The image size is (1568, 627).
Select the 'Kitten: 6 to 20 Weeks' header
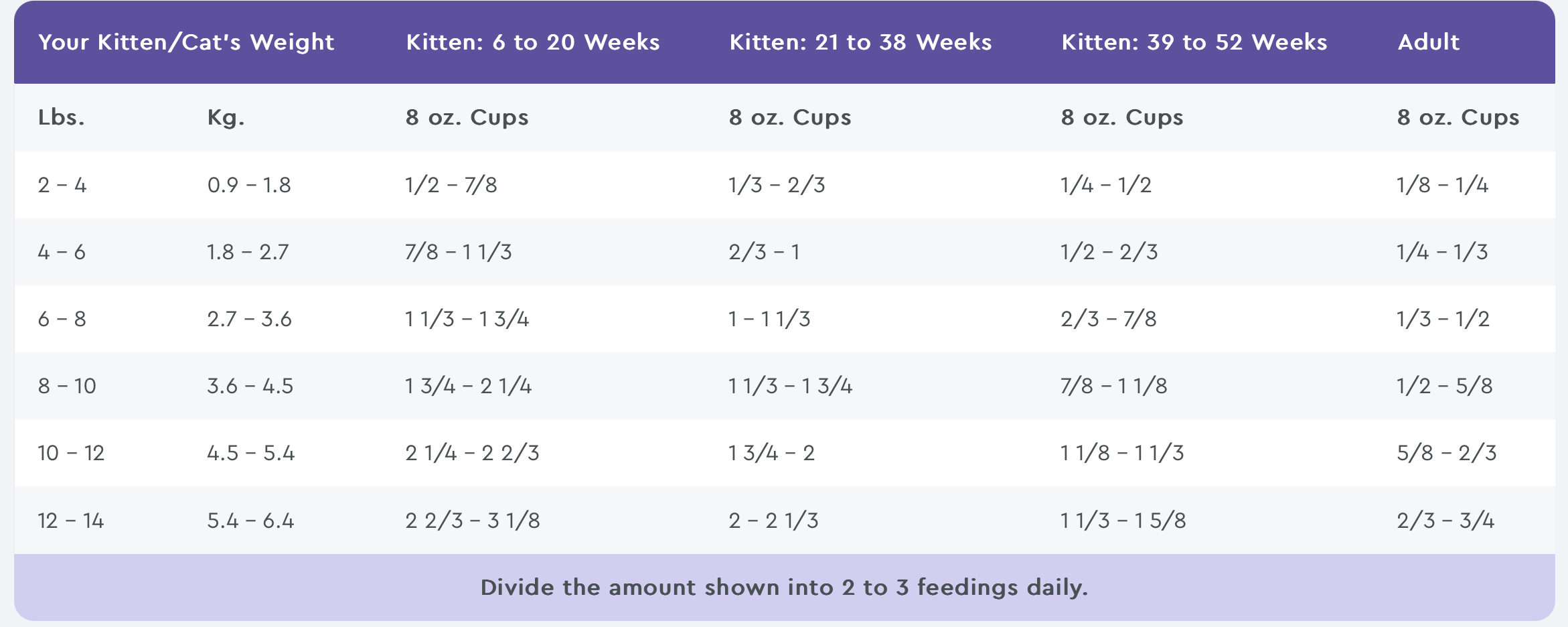532,42
